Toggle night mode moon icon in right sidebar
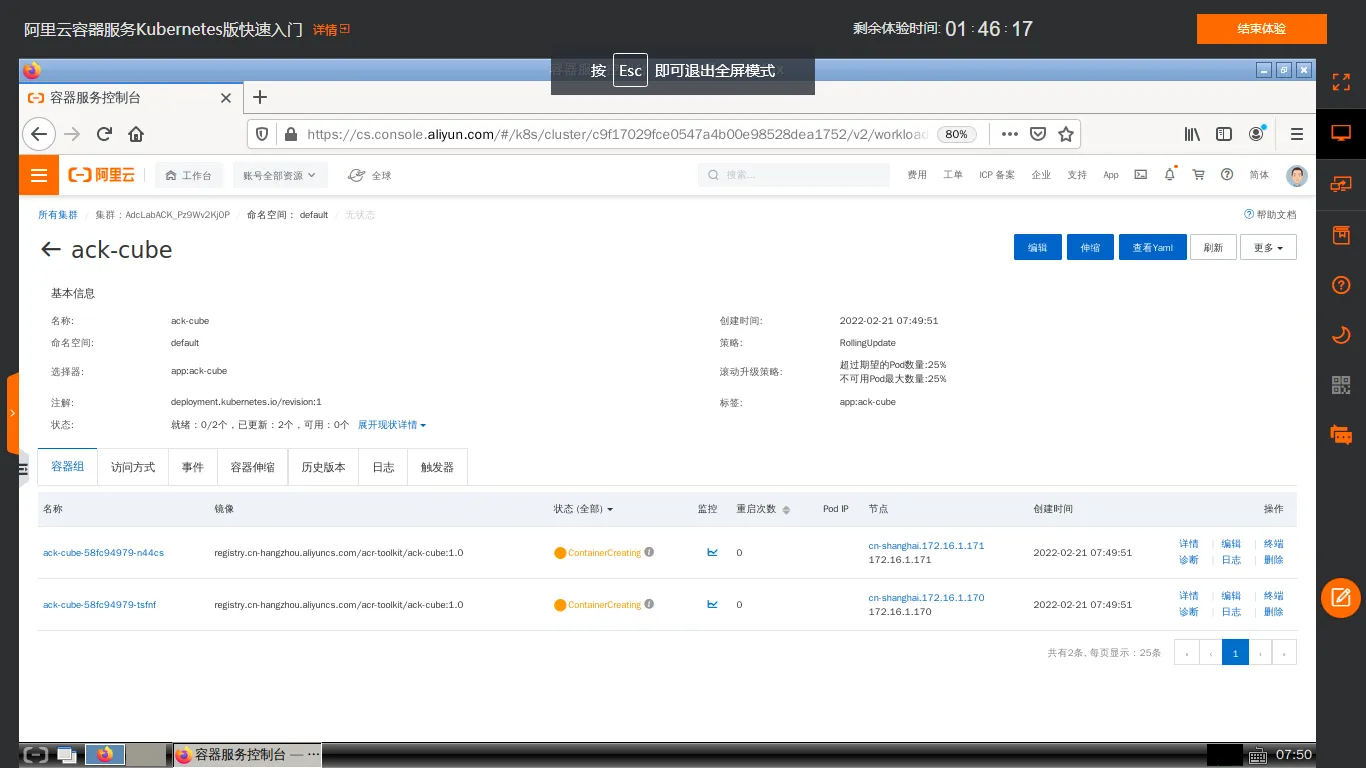 (x=1341, y=335)
